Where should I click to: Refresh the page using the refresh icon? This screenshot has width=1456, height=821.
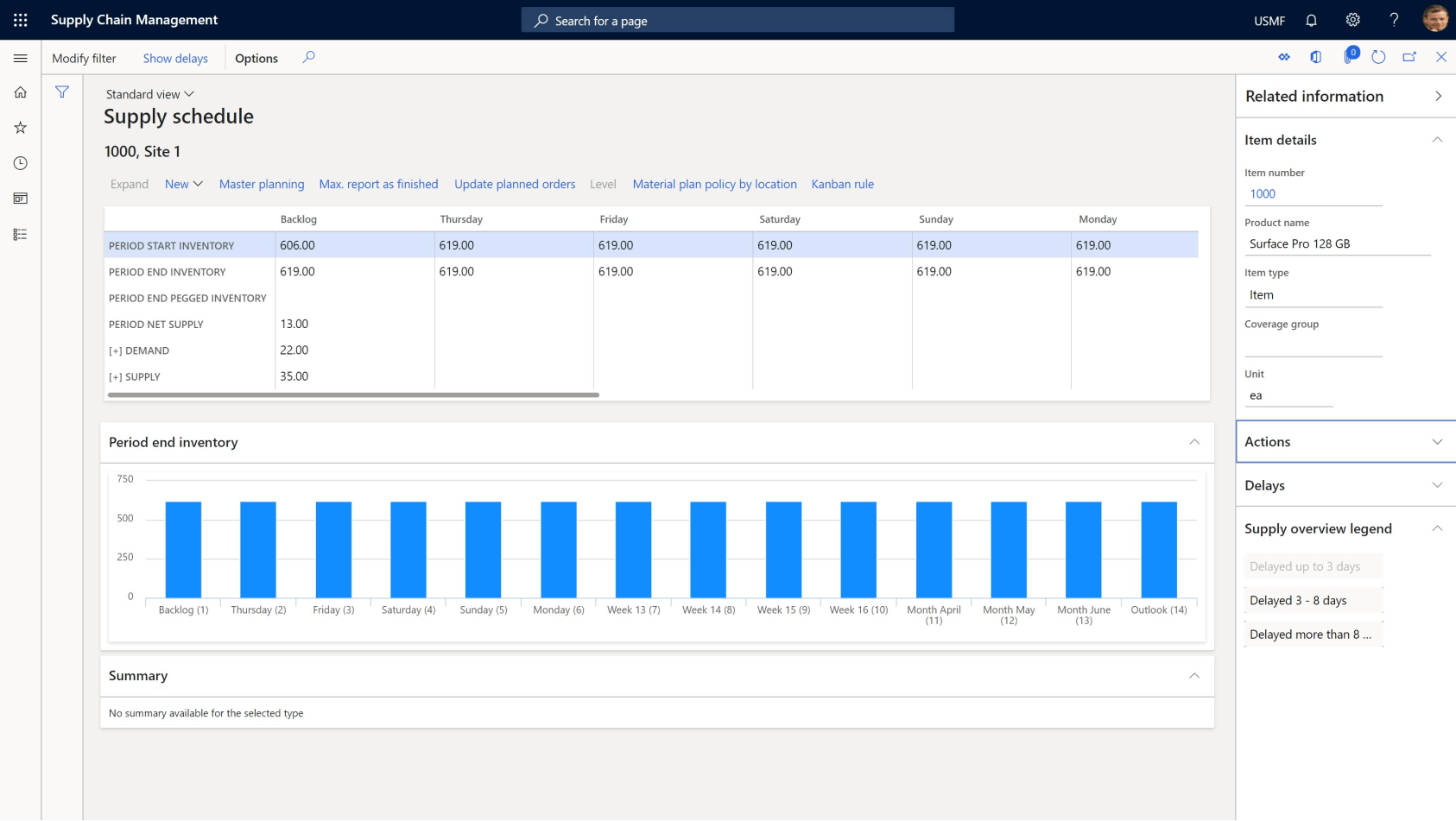pyautogui.click(x=1378, y=57)
